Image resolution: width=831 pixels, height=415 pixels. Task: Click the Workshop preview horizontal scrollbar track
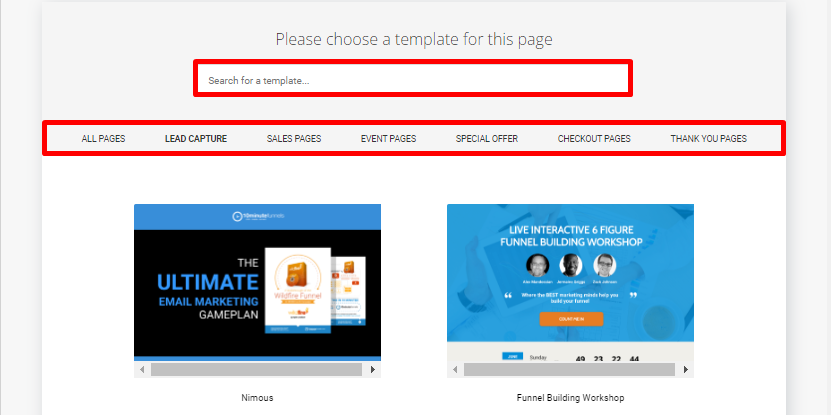(570, 369)
